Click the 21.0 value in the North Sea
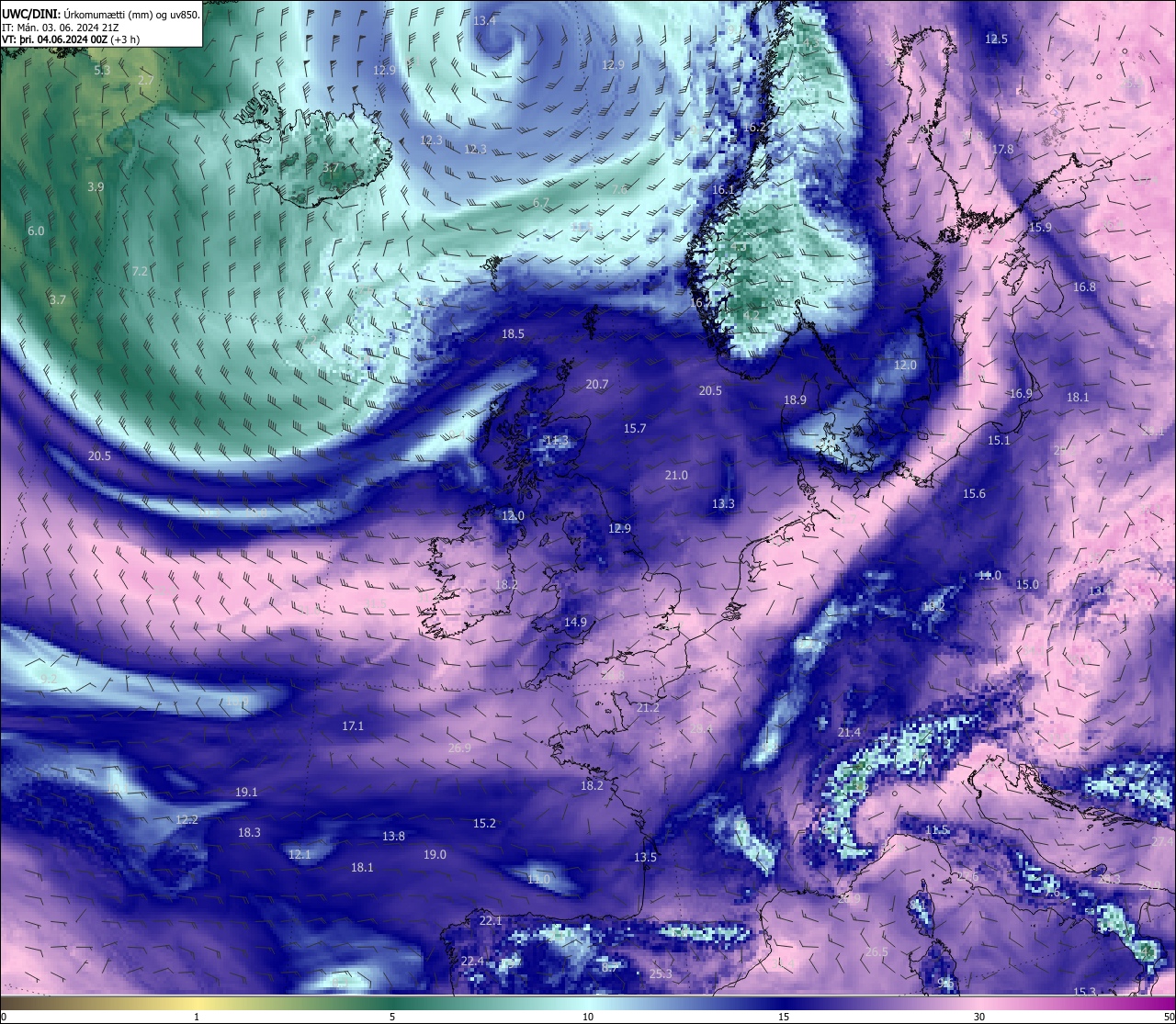The width and height of the screenshot is (1176, 1024). (676, 475)
